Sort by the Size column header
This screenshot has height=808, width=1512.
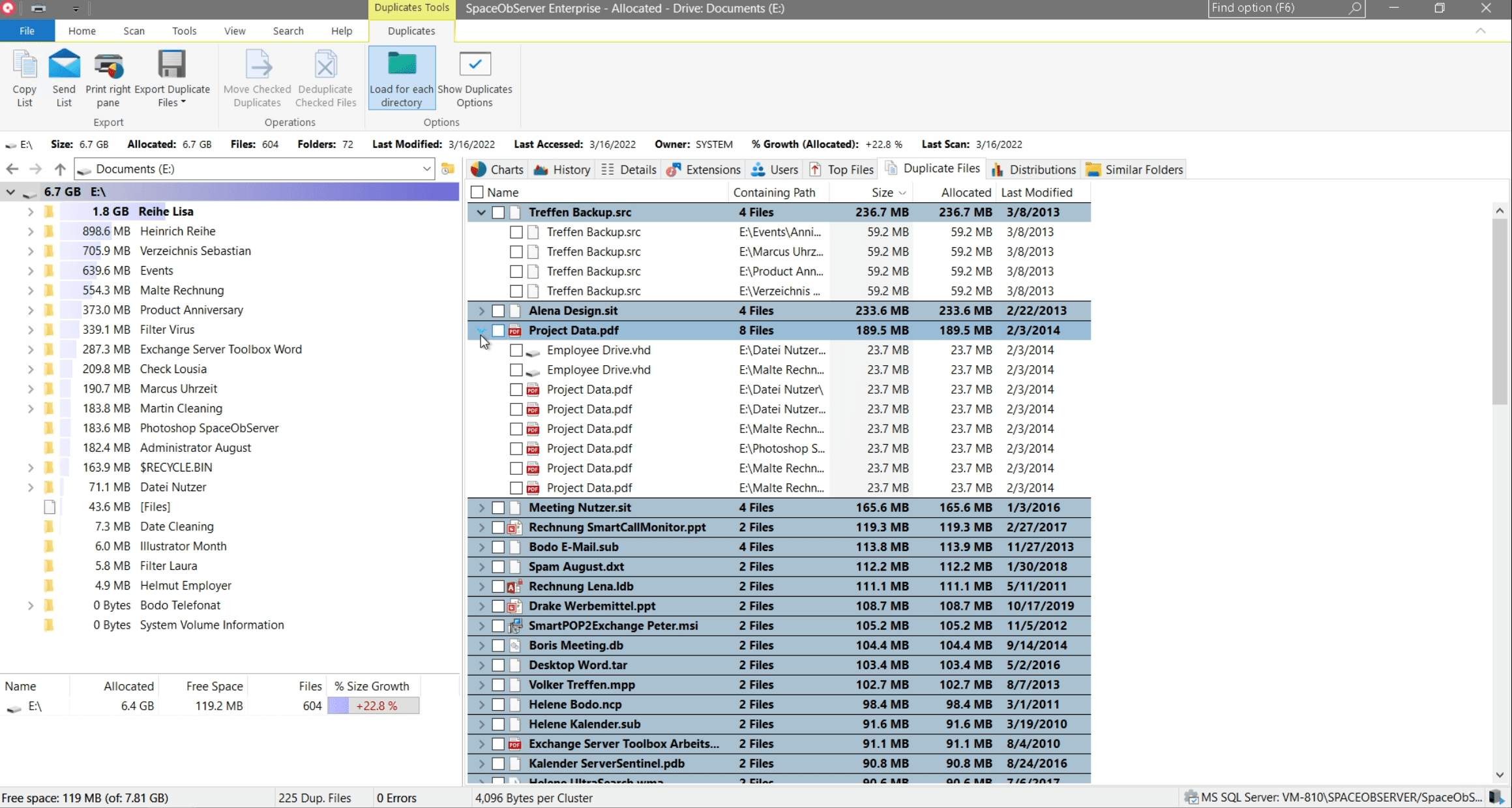point(882,192)
